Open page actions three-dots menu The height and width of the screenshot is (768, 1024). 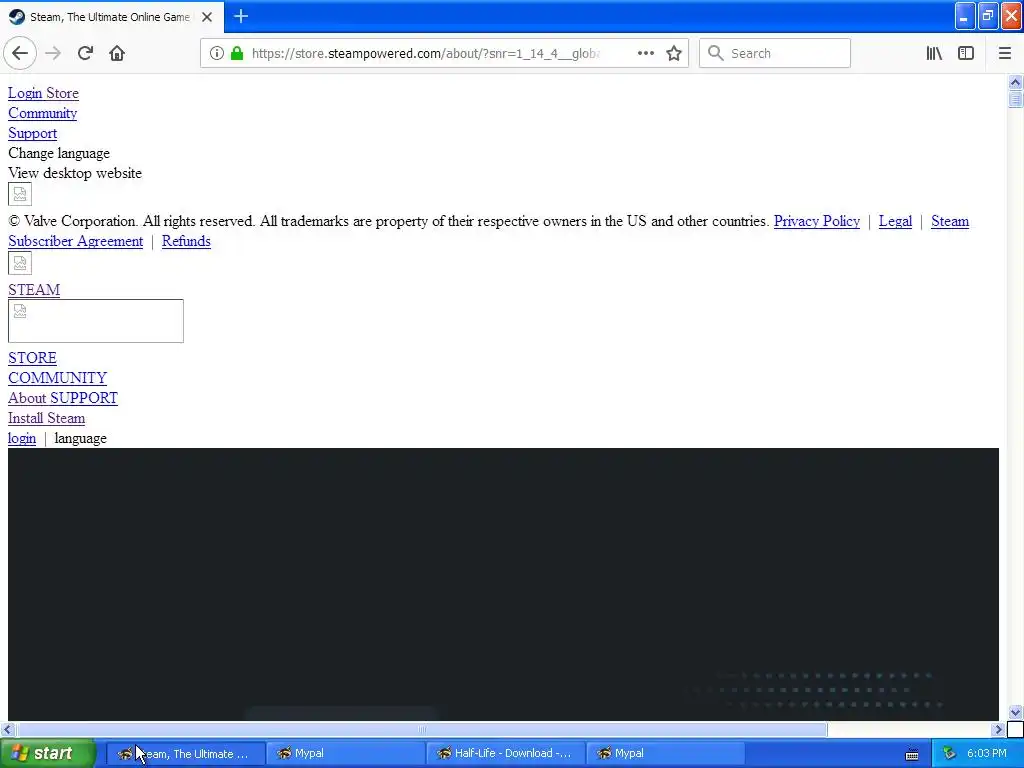coord(645,53)
